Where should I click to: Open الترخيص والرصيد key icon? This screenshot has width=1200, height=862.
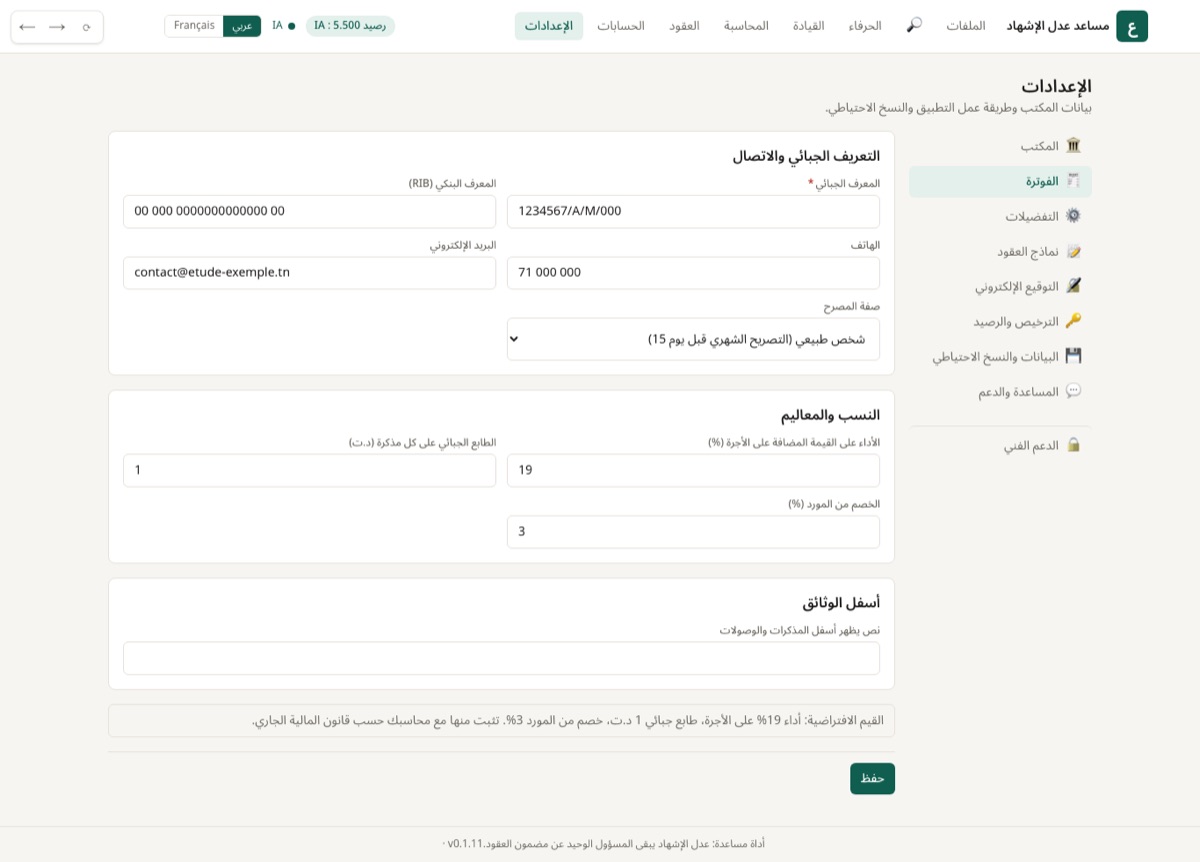click(x=1073, y=321)
